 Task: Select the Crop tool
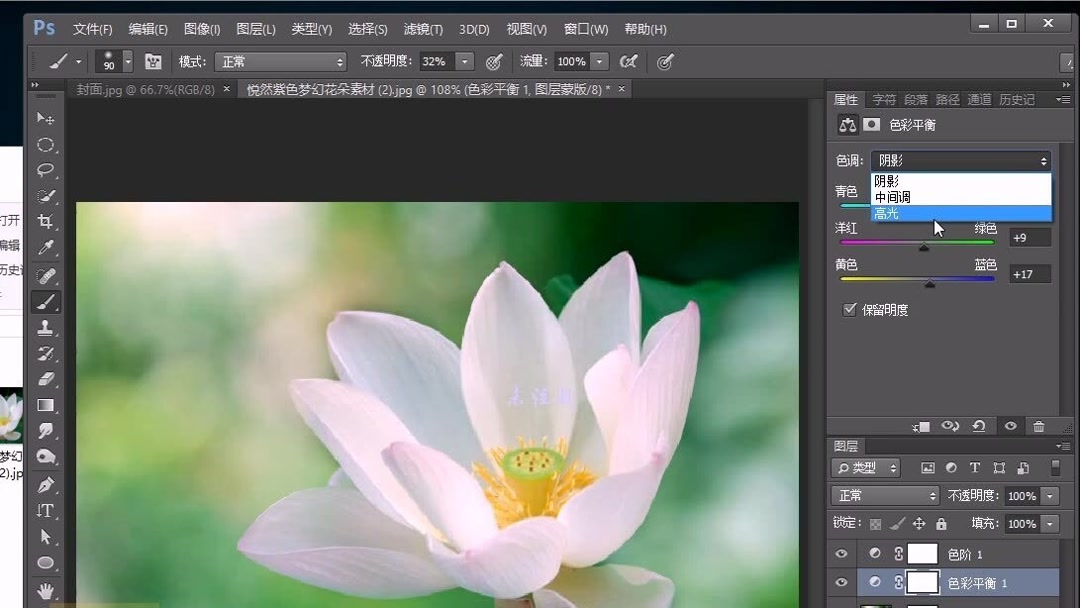46,222
